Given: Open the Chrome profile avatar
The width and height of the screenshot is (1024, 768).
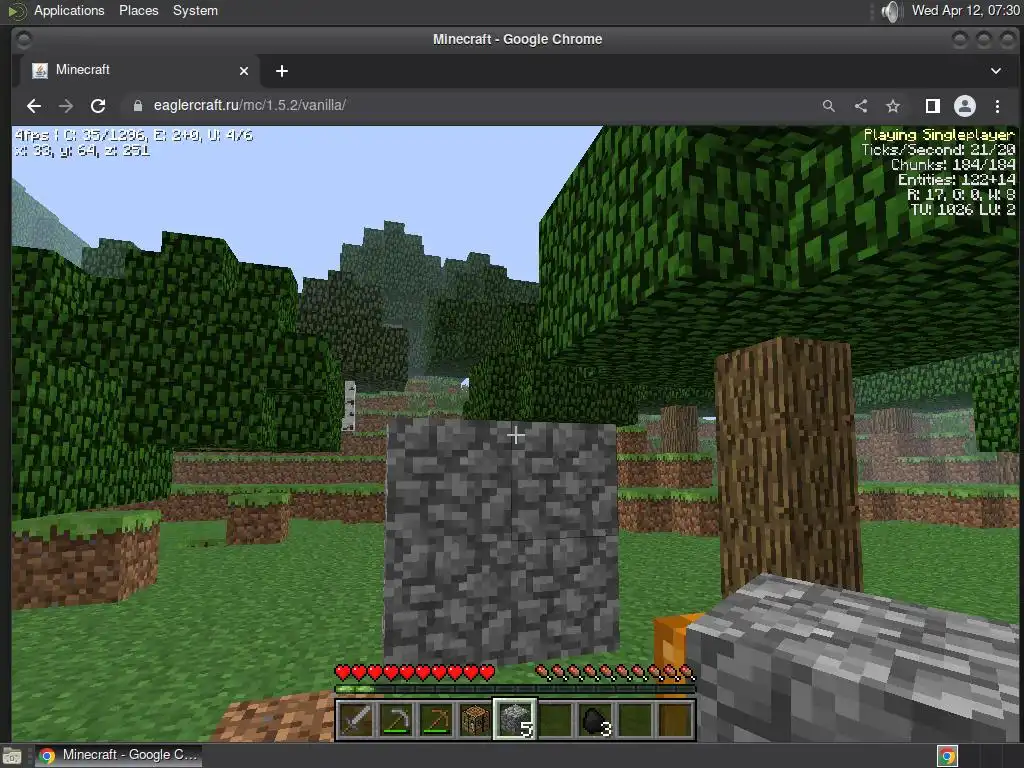Looking at the screenshot, I should (x=965, y=106).
